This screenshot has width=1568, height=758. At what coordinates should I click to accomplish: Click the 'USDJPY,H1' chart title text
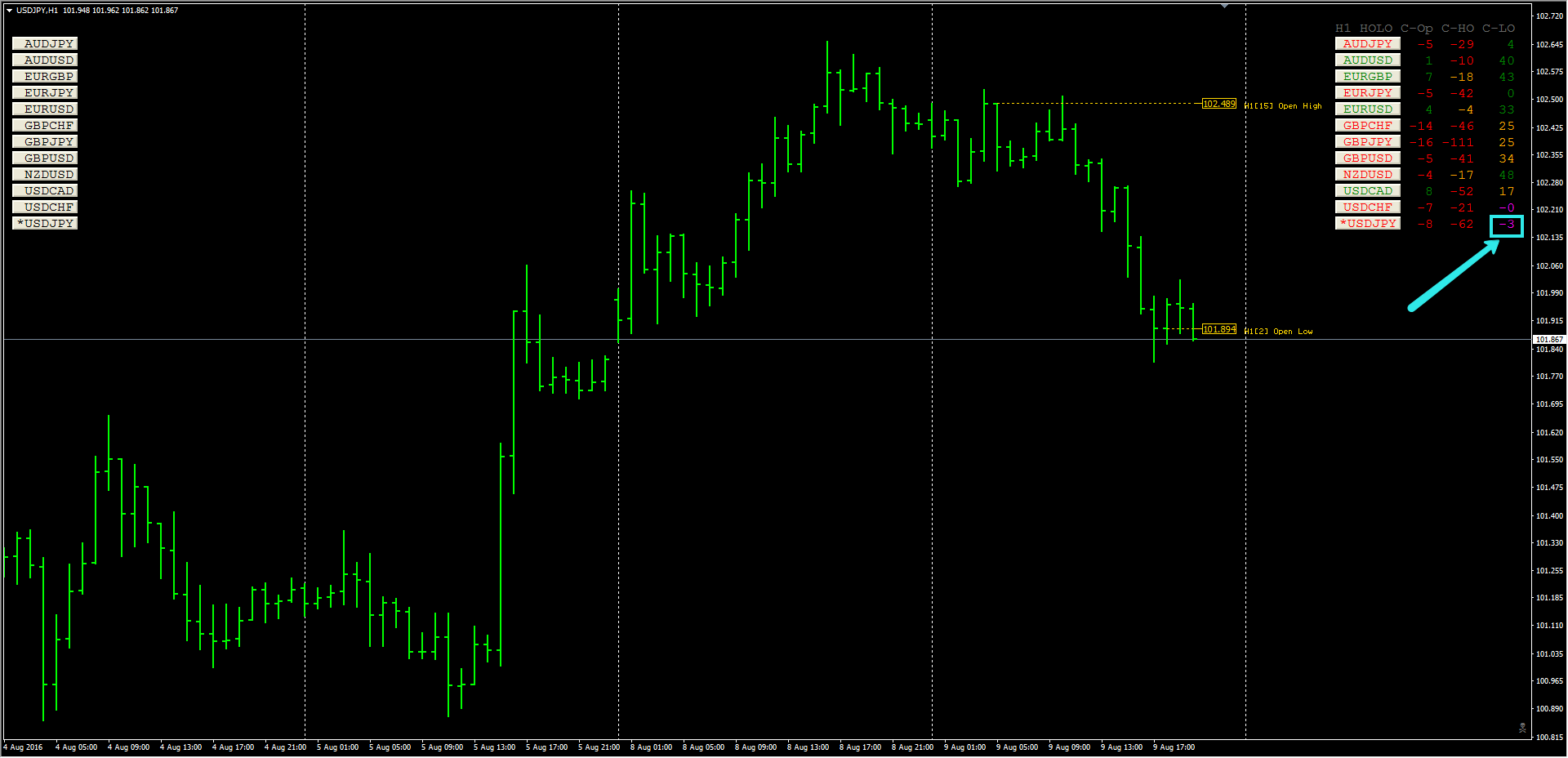(x=37, y=11)
